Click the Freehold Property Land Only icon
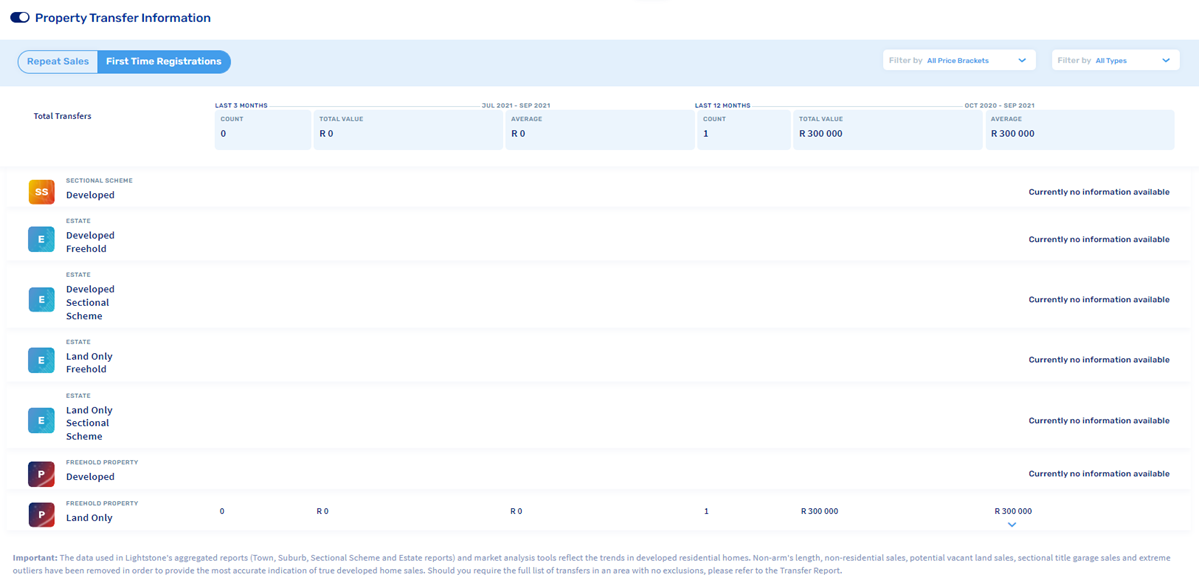1199x584 pixels. 41,514
